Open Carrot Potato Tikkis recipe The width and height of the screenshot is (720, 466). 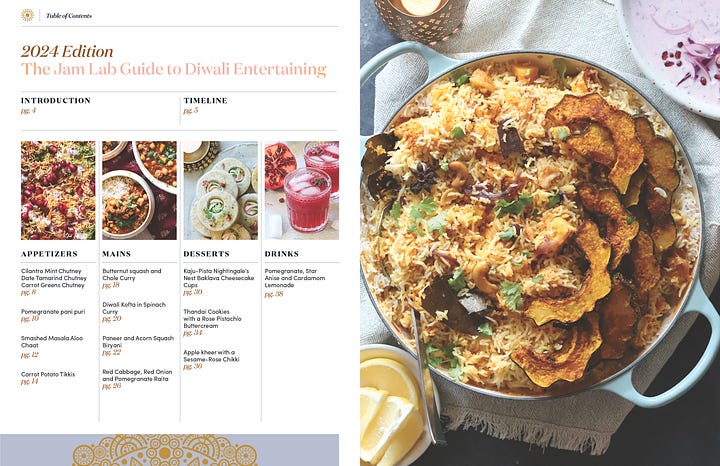(x=48, y=378)
